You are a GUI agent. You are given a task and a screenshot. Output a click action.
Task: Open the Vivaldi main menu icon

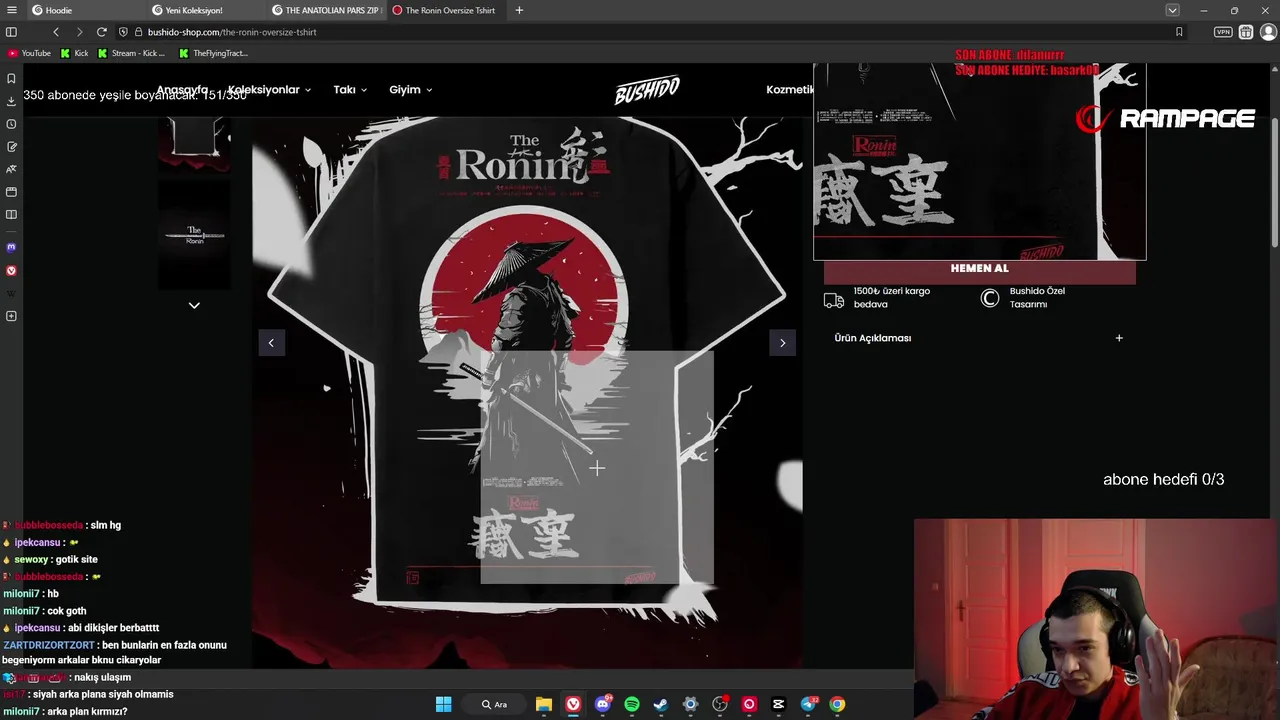tap(11, 10)
